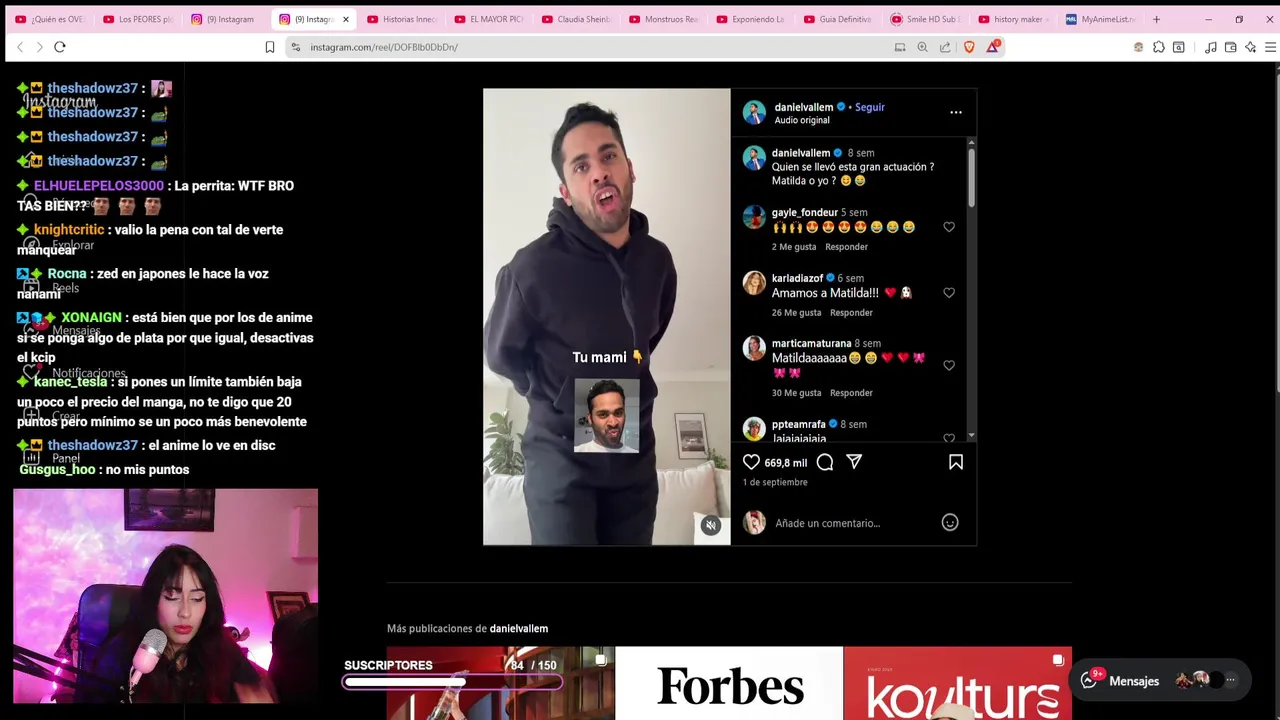This screenshot has width=1280, height=720.
Task: Go back in the browser
Action: click(x=19, y=47)
